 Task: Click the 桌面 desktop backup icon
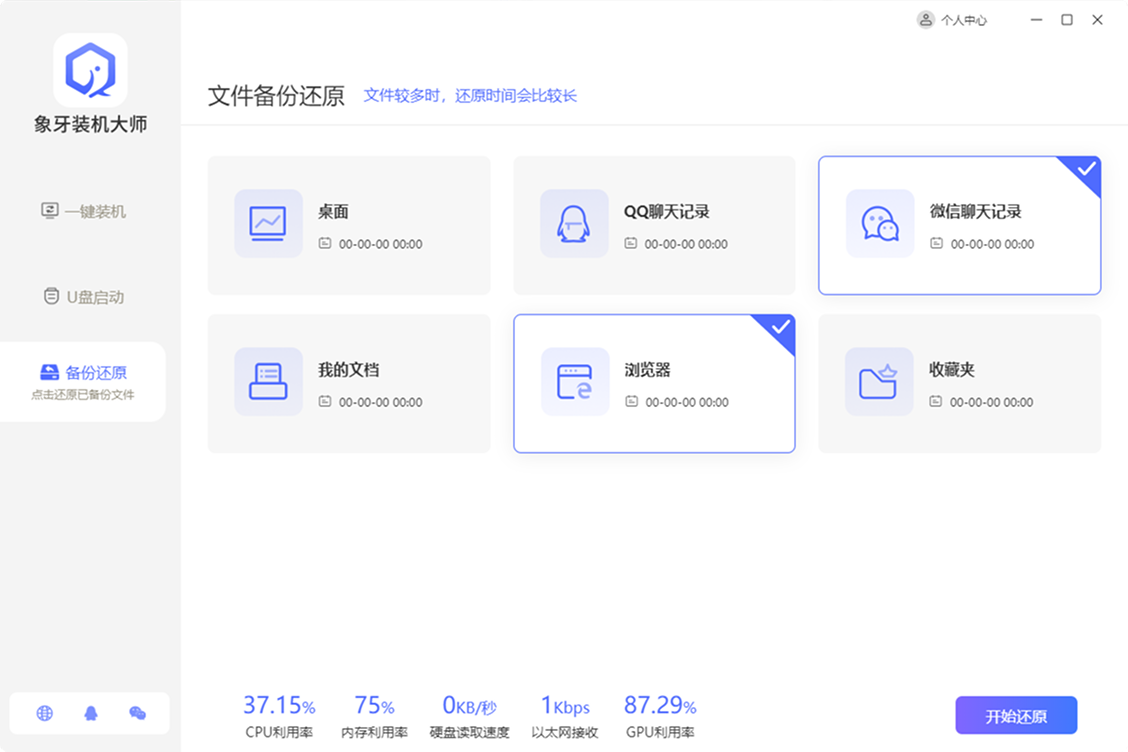click(x=268, y=224)
